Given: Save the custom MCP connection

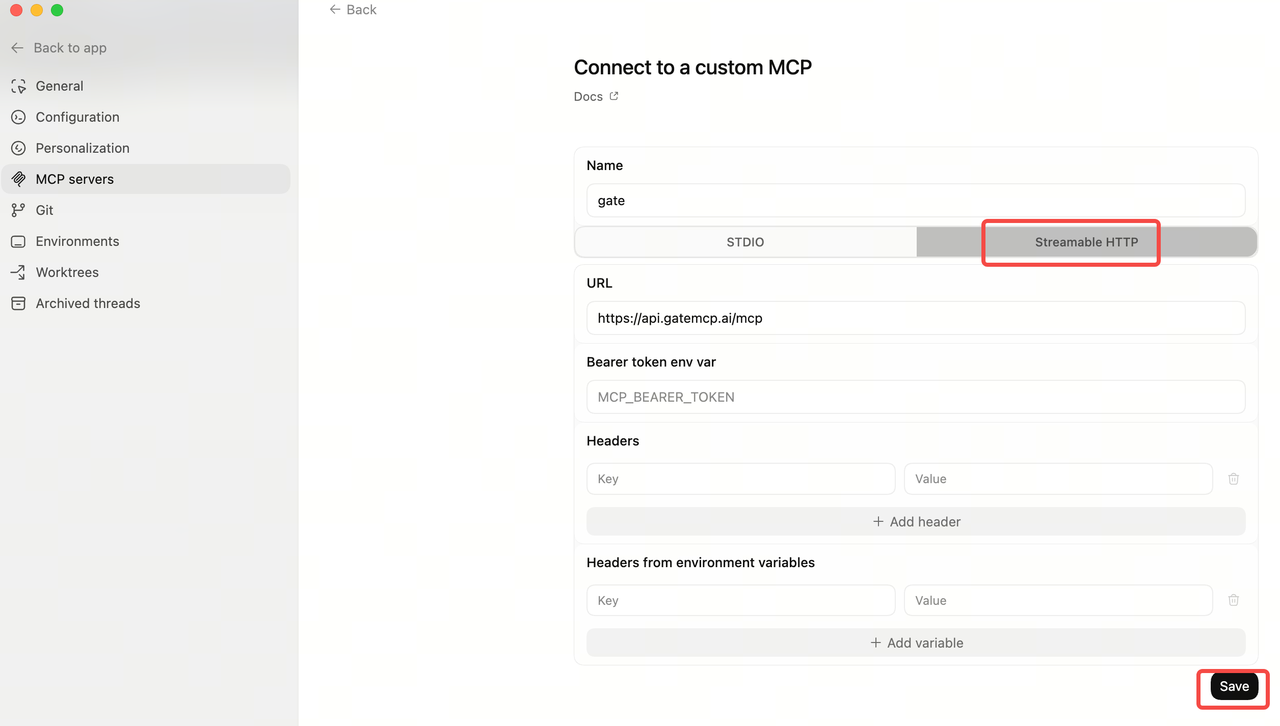Looking at the screenshot, I should 1234,686.
